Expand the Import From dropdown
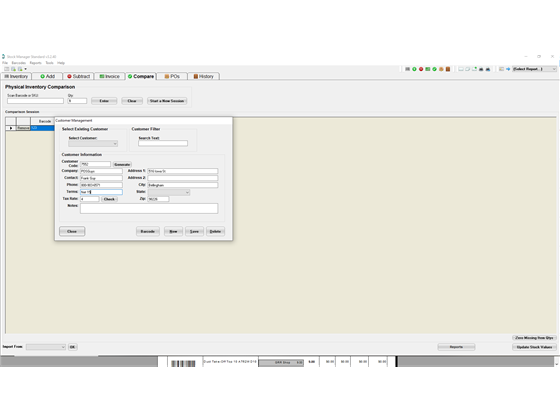Image resolution: width=560 pixels, height=420 pixels. click(x=46, y=347)
